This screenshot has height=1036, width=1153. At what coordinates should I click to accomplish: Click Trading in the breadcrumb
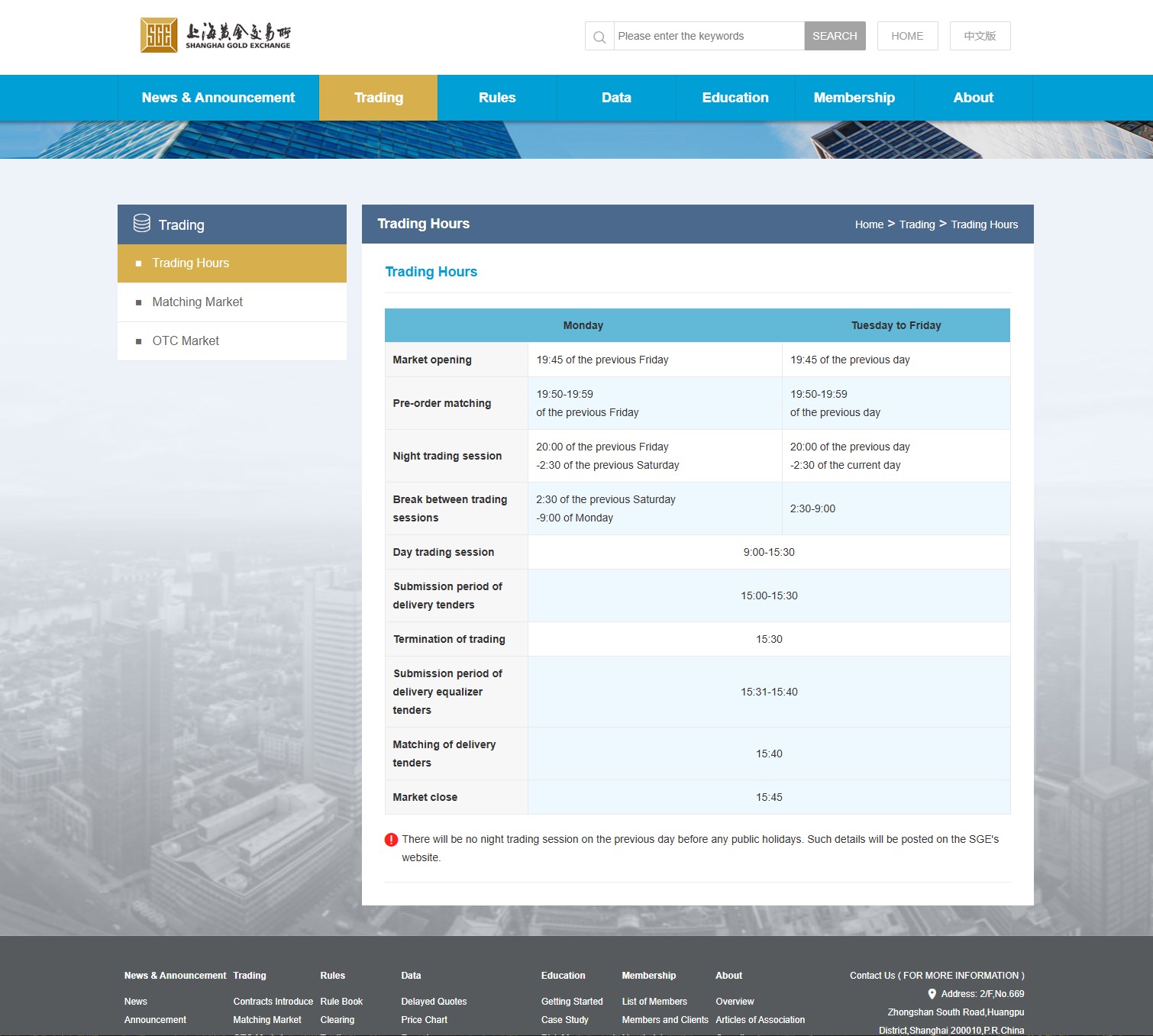(917, 224)
